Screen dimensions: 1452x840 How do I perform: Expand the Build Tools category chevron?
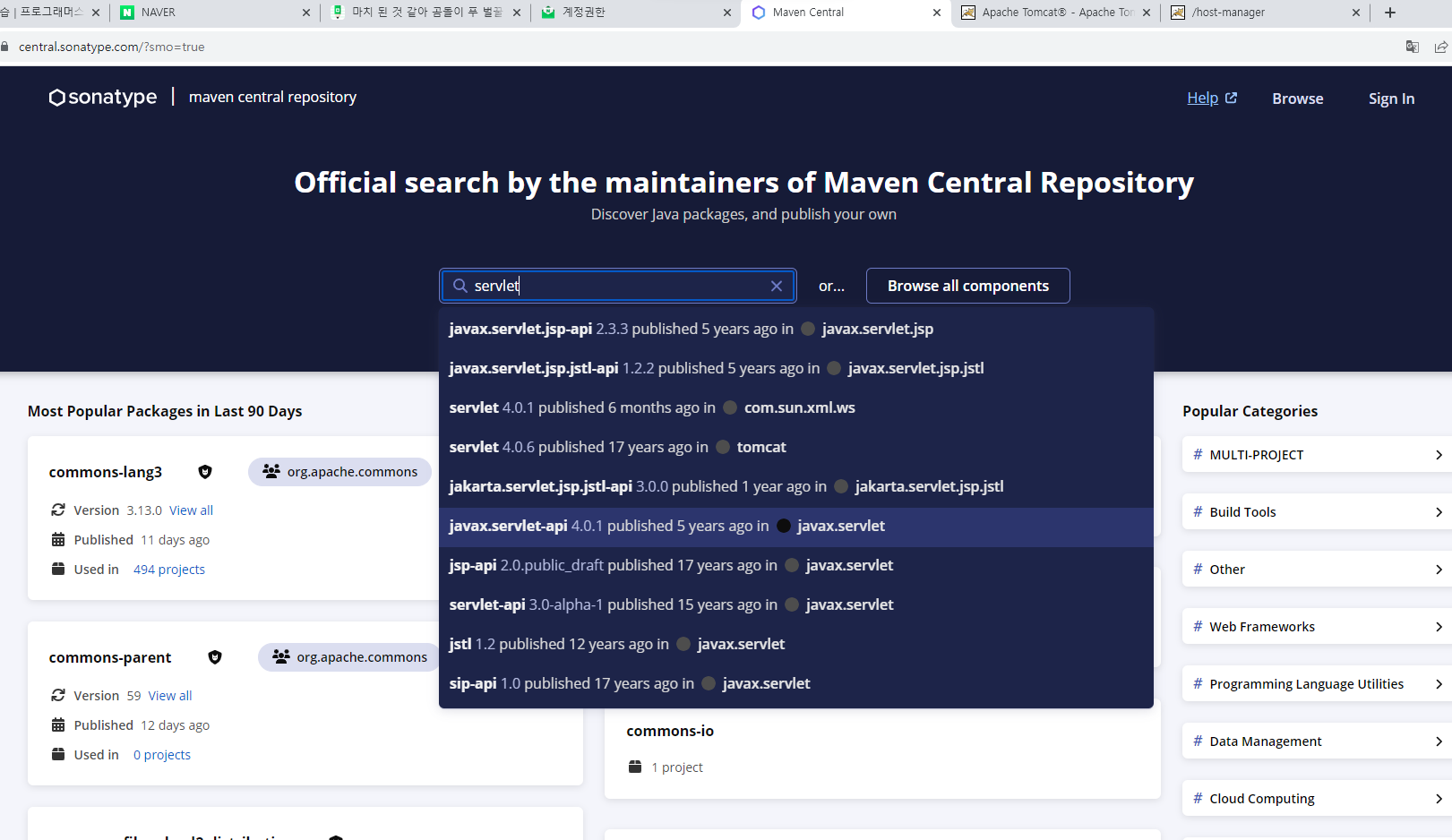tap(1439, 512)
